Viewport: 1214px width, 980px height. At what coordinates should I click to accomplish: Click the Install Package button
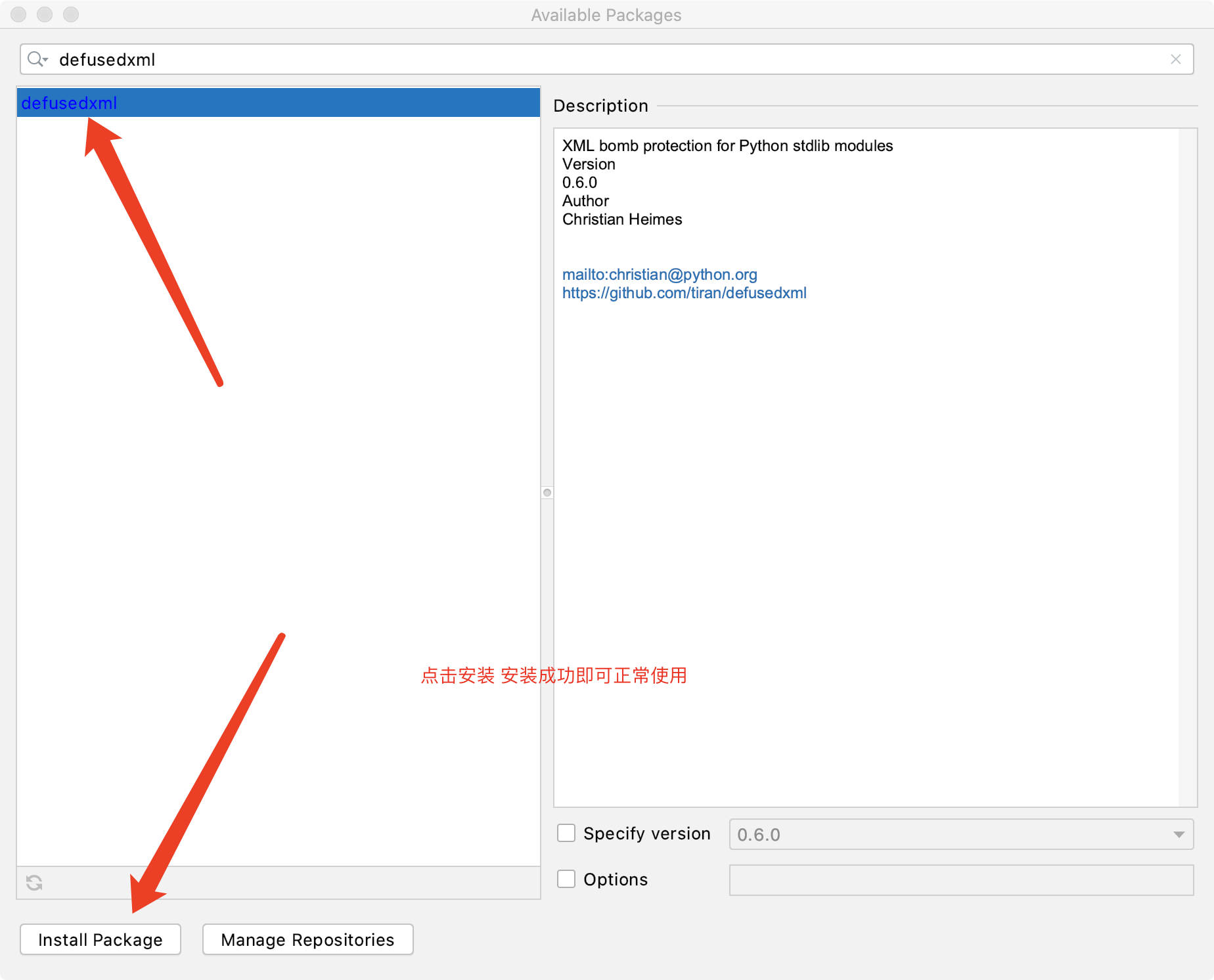(100, 939)
